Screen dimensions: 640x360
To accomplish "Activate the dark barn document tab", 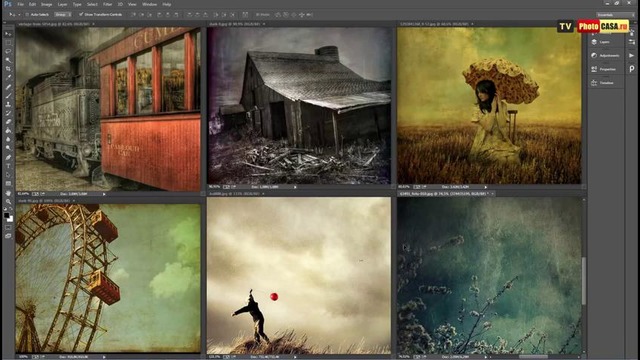I will tap(235, 24).
